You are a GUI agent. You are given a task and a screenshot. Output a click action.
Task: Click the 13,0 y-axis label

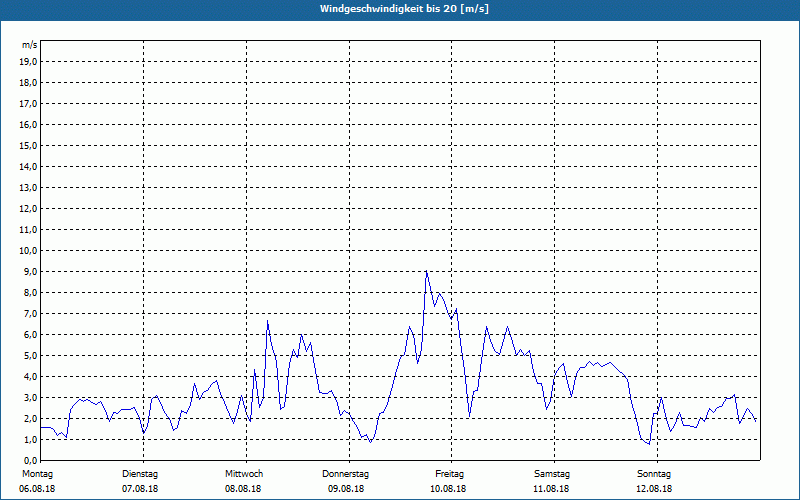[28, 188]
